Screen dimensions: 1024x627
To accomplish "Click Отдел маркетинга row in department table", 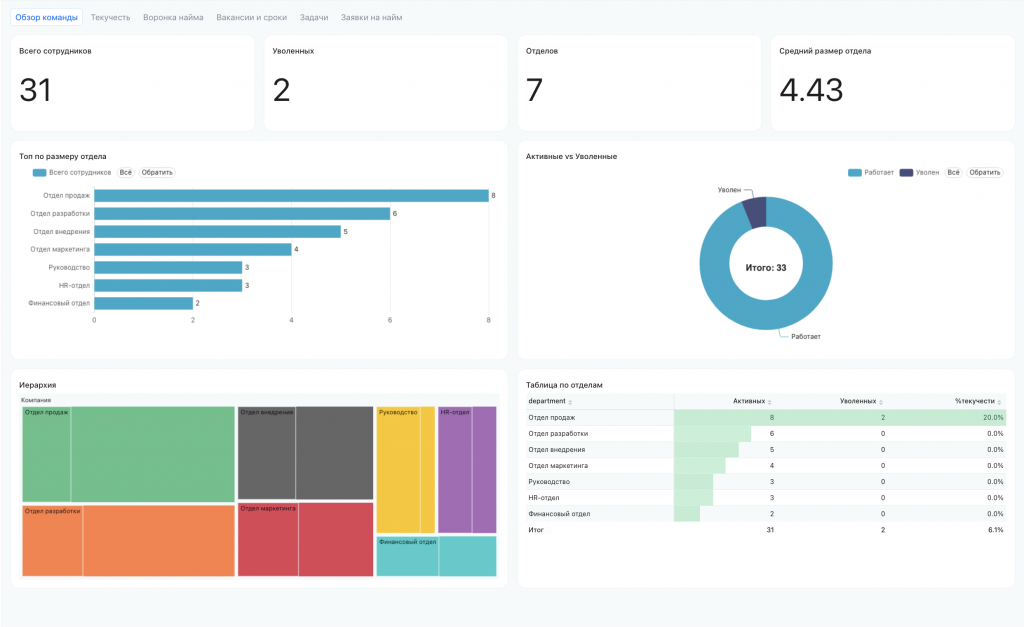I will coord(766,466).
